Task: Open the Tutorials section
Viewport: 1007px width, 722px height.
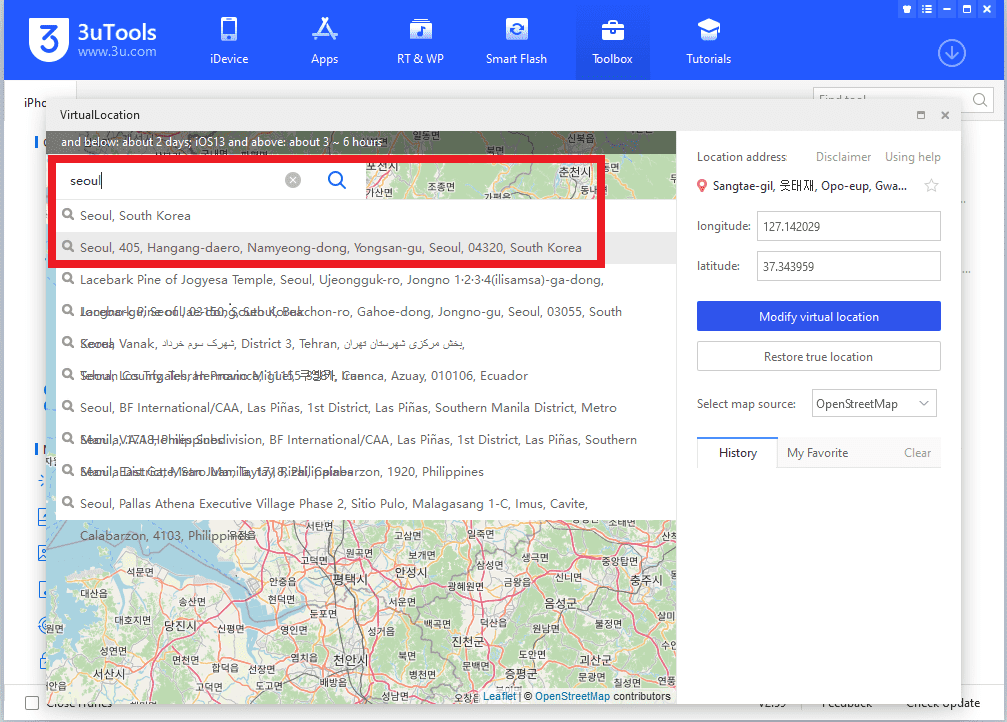Action: tap(708, 41)
